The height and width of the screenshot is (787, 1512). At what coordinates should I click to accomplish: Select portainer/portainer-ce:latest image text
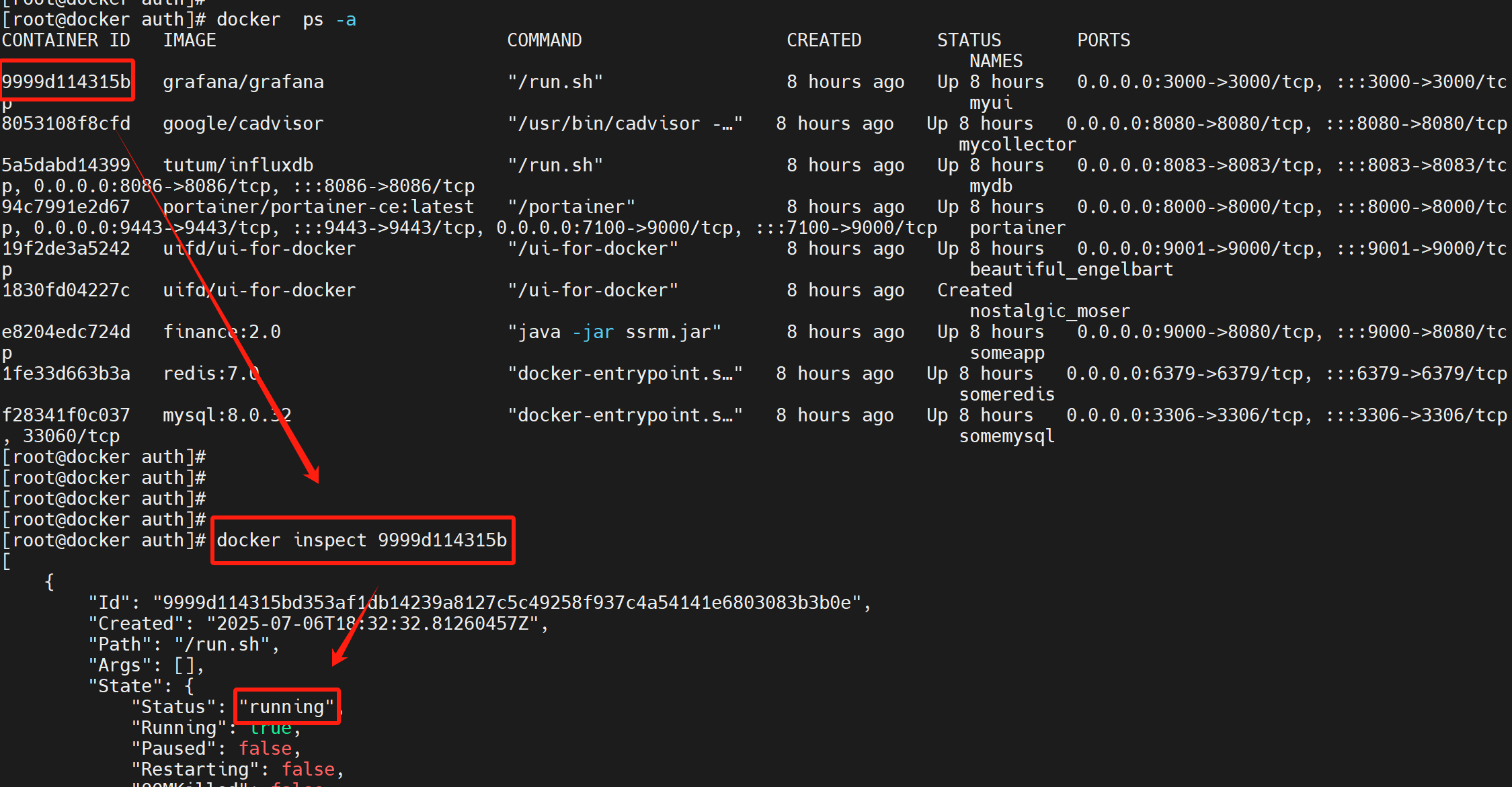[x=319, y=206]
